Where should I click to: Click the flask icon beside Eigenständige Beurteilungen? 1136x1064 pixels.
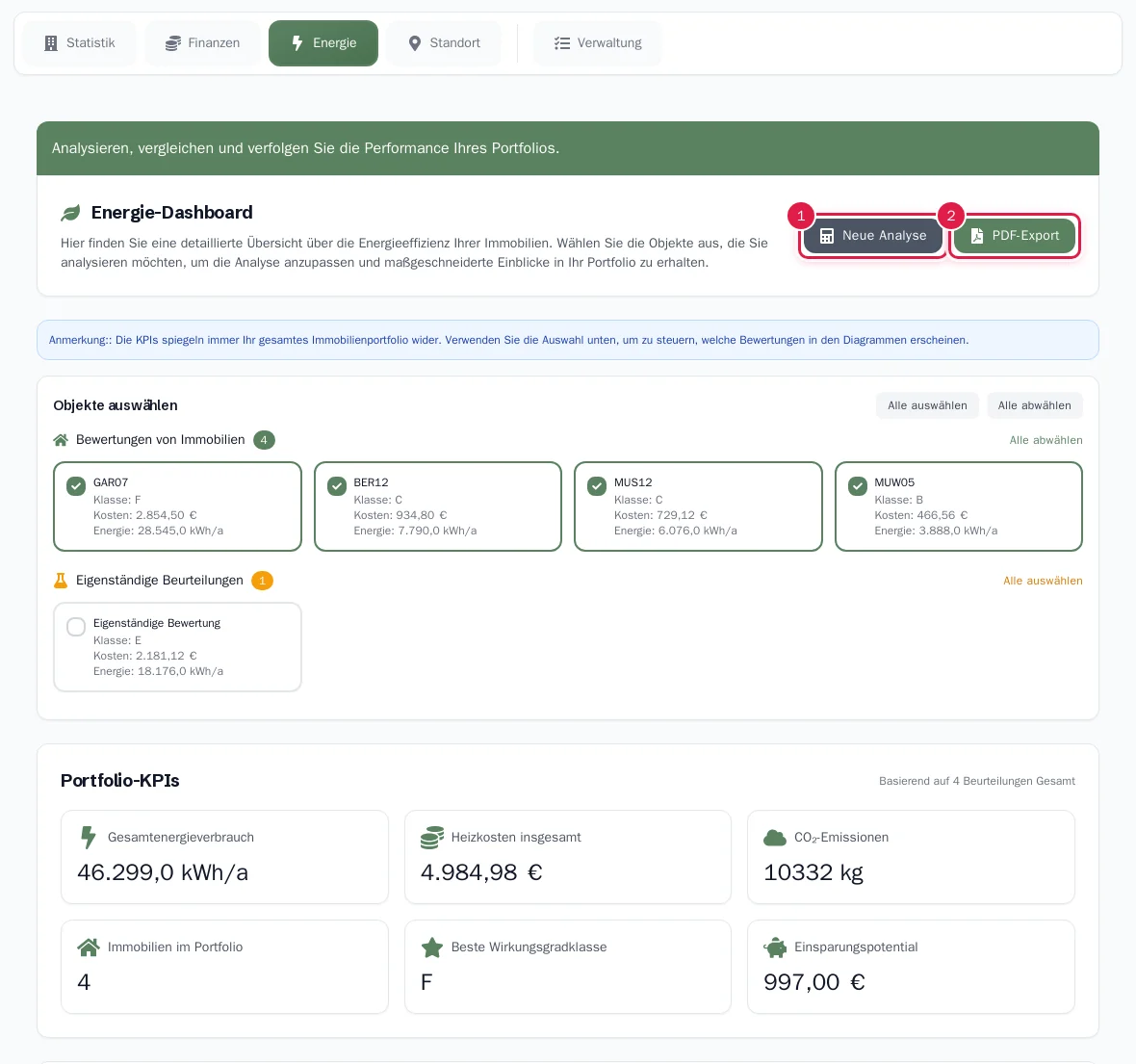pos(61,581)
